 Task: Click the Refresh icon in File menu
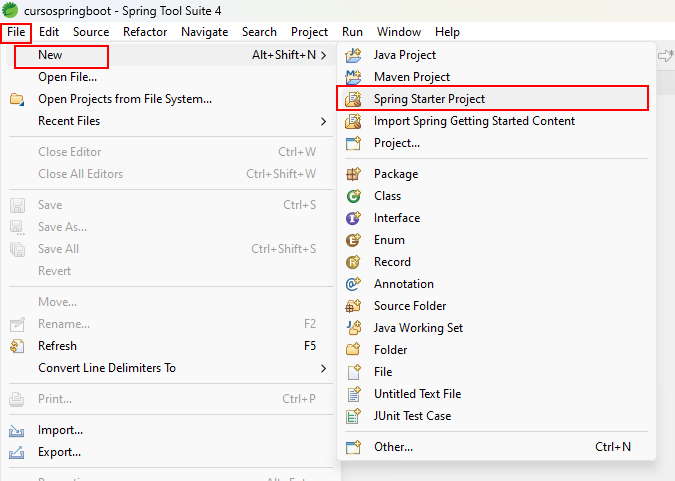pyautogui.click(x=17, y=346)
